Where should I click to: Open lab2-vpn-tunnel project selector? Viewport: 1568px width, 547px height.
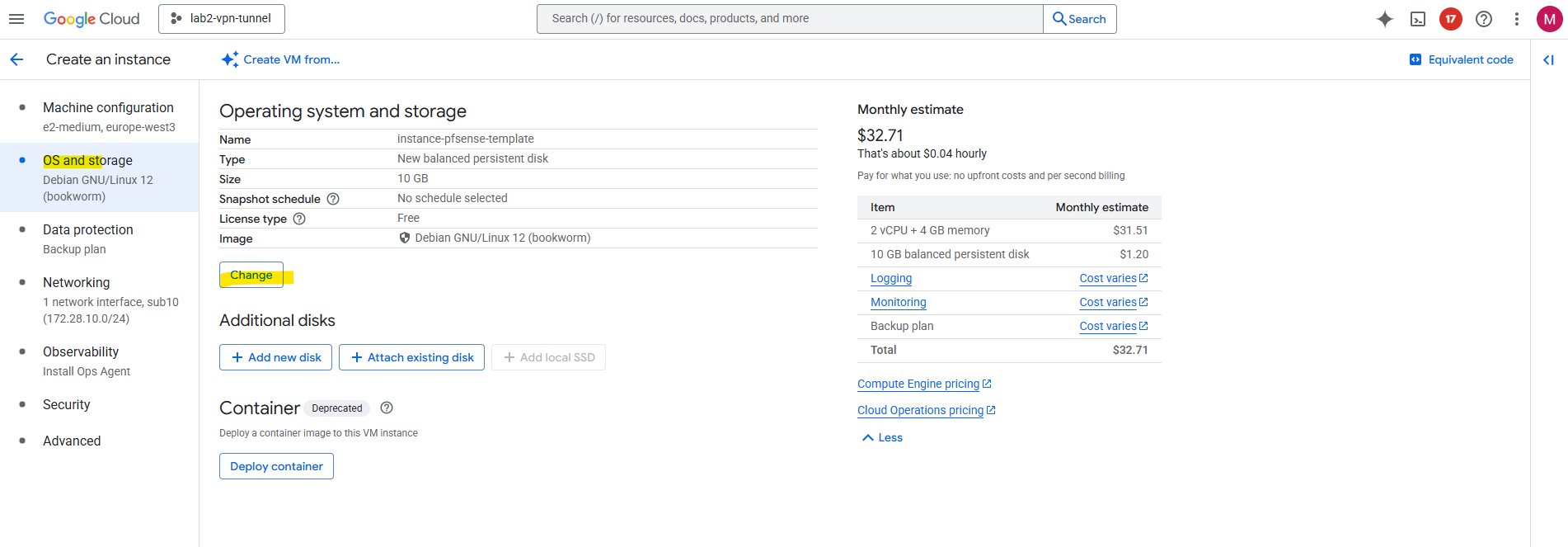coord(222,19)
